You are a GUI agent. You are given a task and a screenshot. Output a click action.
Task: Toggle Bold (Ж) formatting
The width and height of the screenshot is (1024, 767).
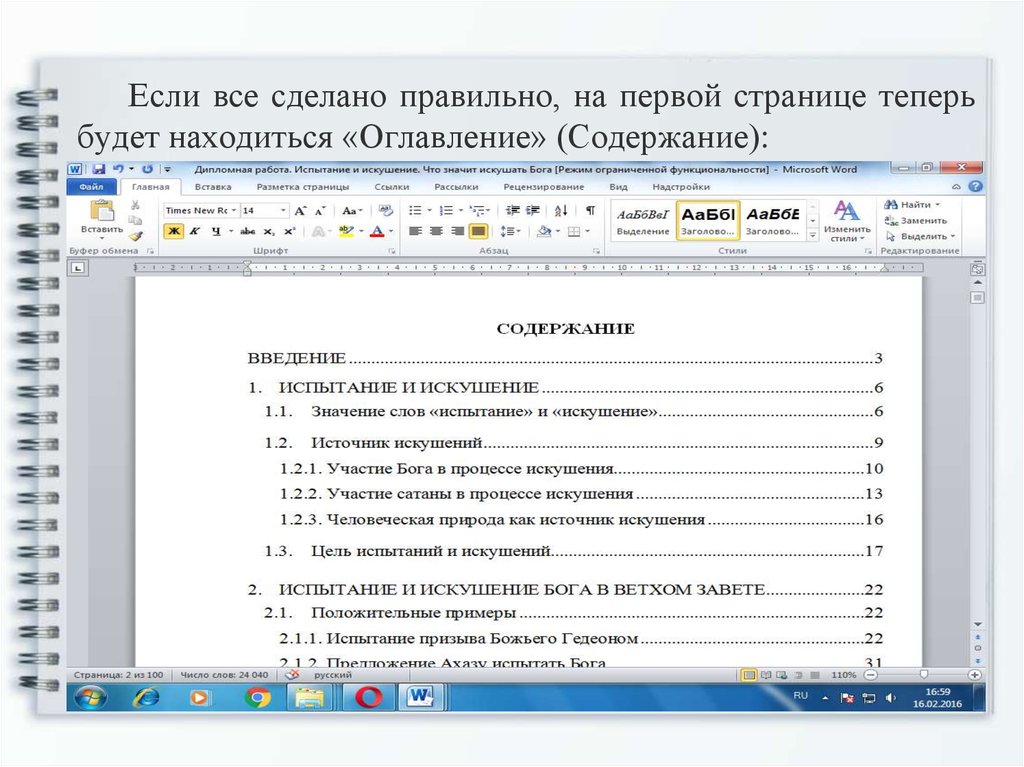[x=173, y=231]
